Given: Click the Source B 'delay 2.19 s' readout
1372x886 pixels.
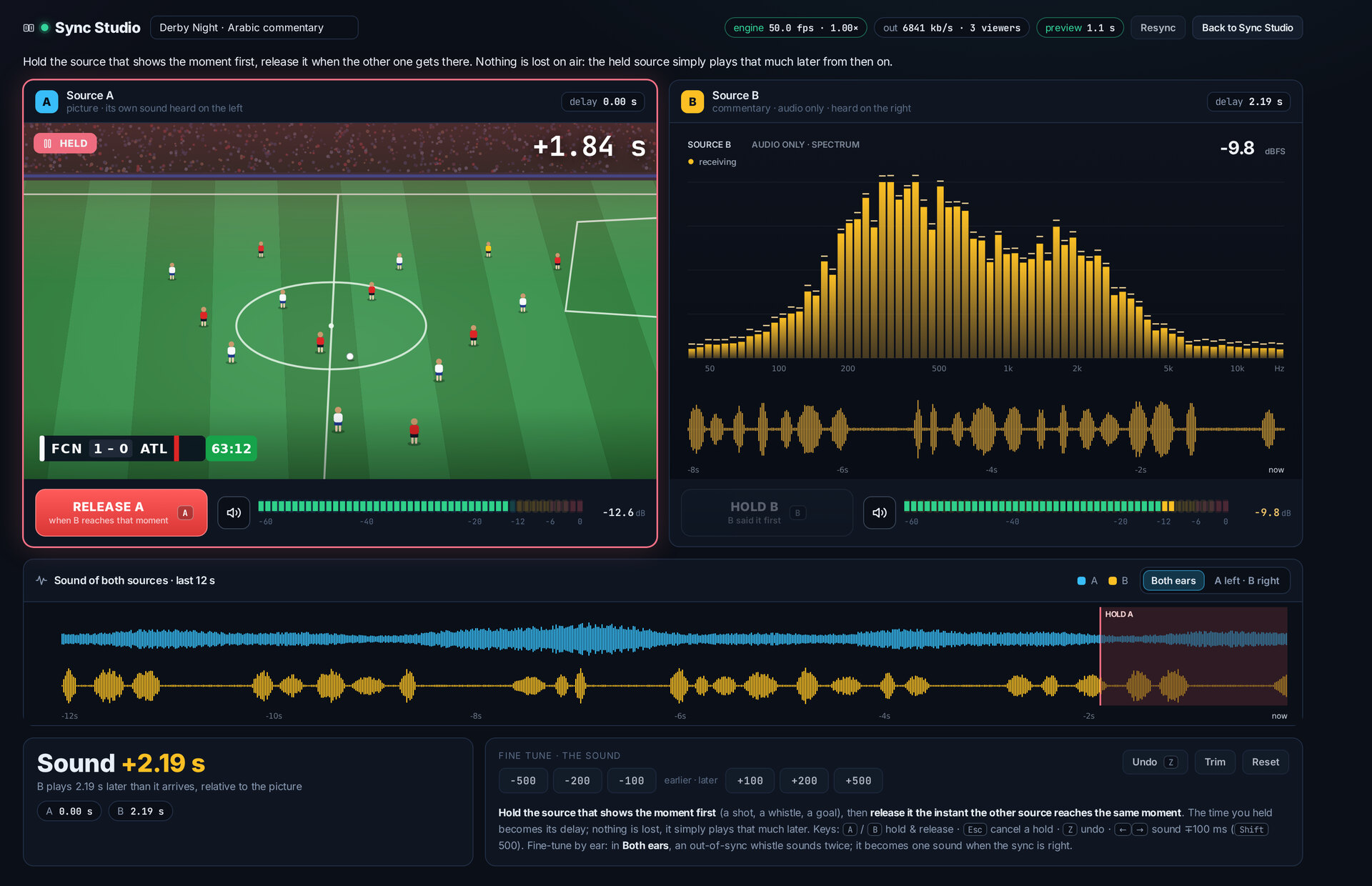Looking at the screenshot, I should [x=1248, y=101].
